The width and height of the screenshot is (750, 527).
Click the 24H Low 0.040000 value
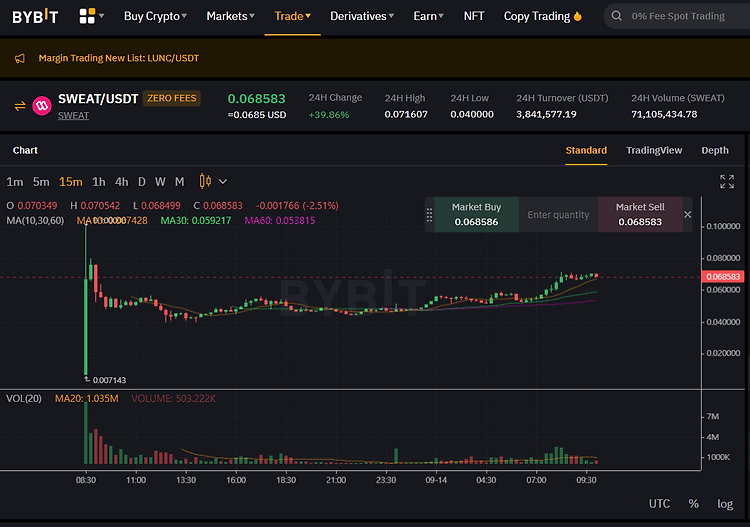[x=472, y=114]
